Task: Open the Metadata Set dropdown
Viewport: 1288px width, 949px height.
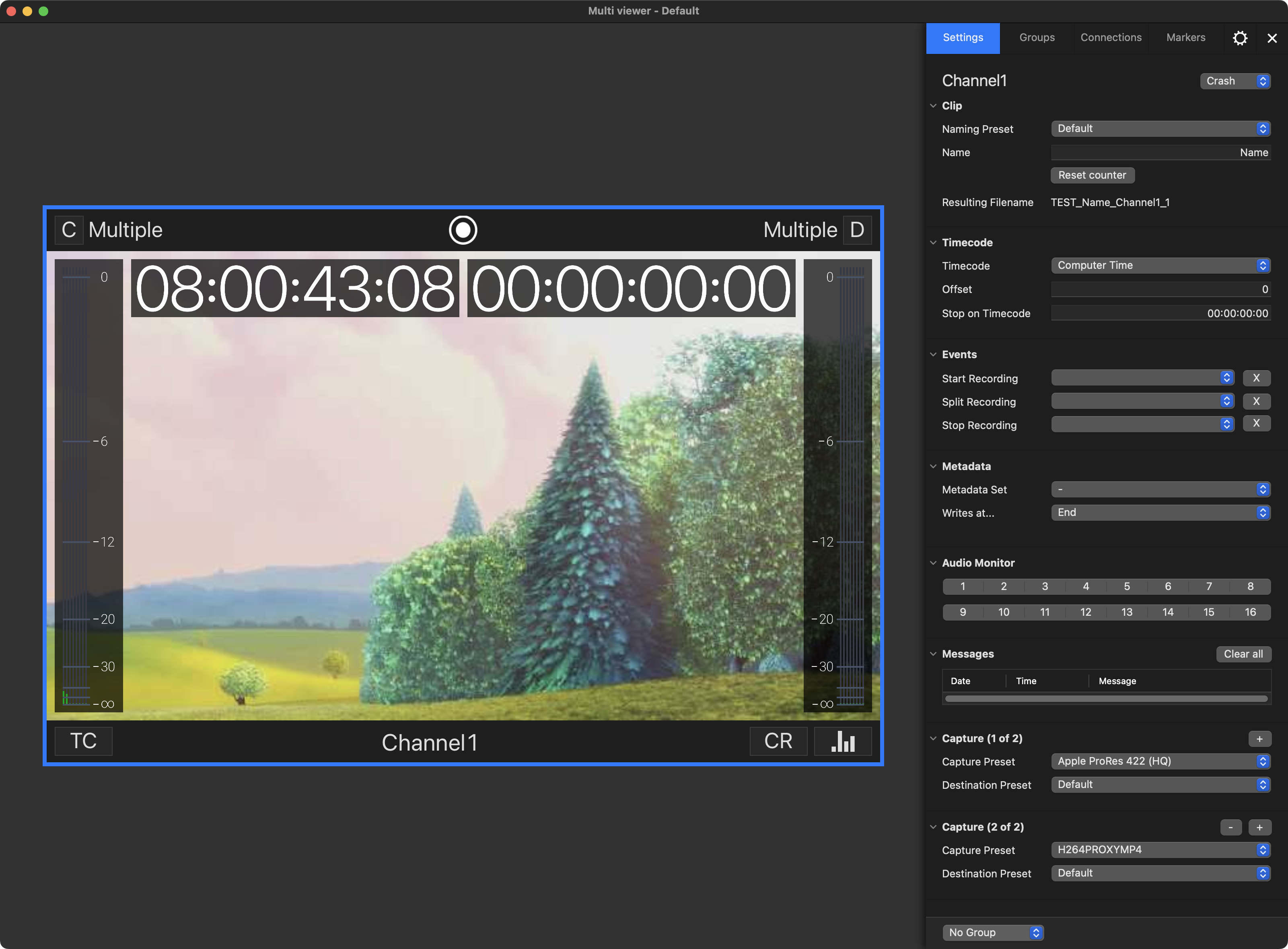Action: (1160, 489)
